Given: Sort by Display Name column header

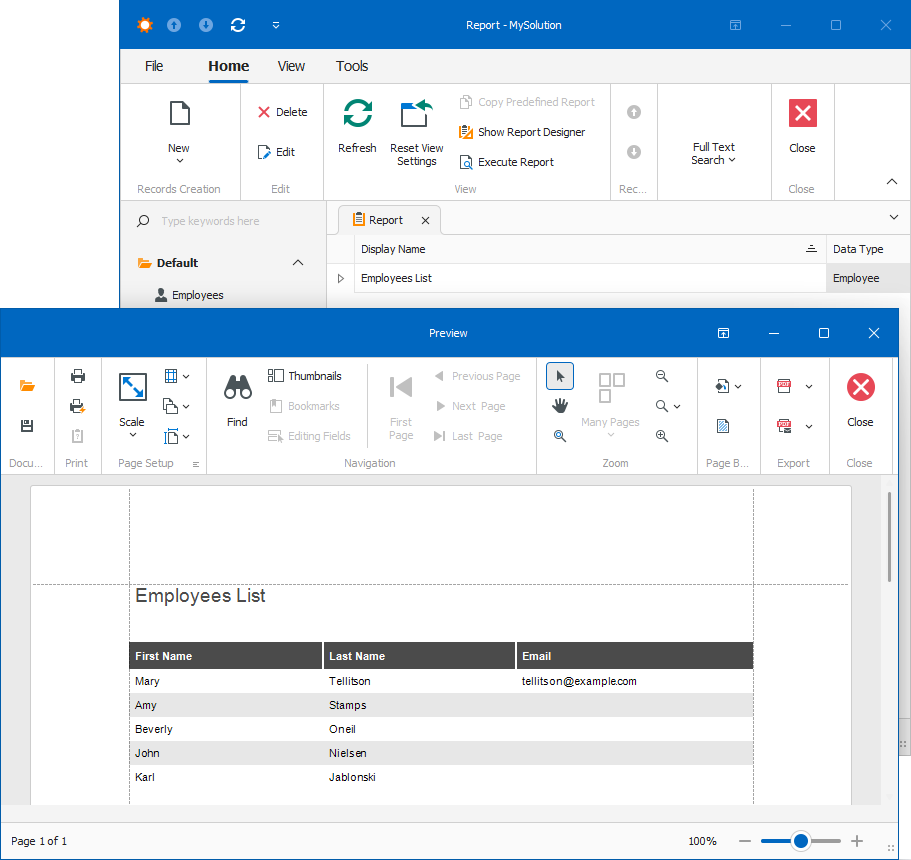Looking at the screenshot, I should click(590, 249).
